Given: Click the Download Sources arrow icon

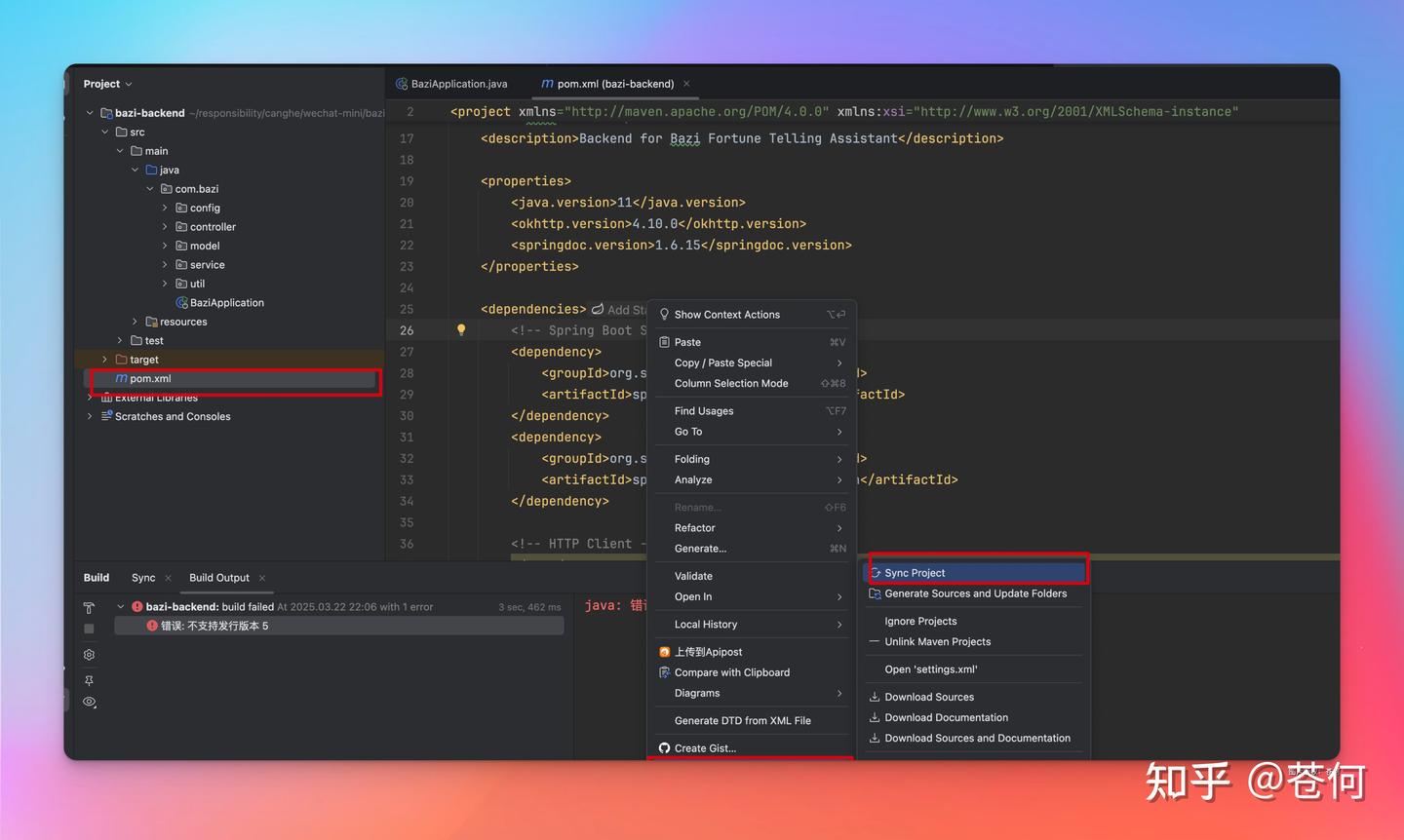Looking at the screenshot, I should coord(875,697).
